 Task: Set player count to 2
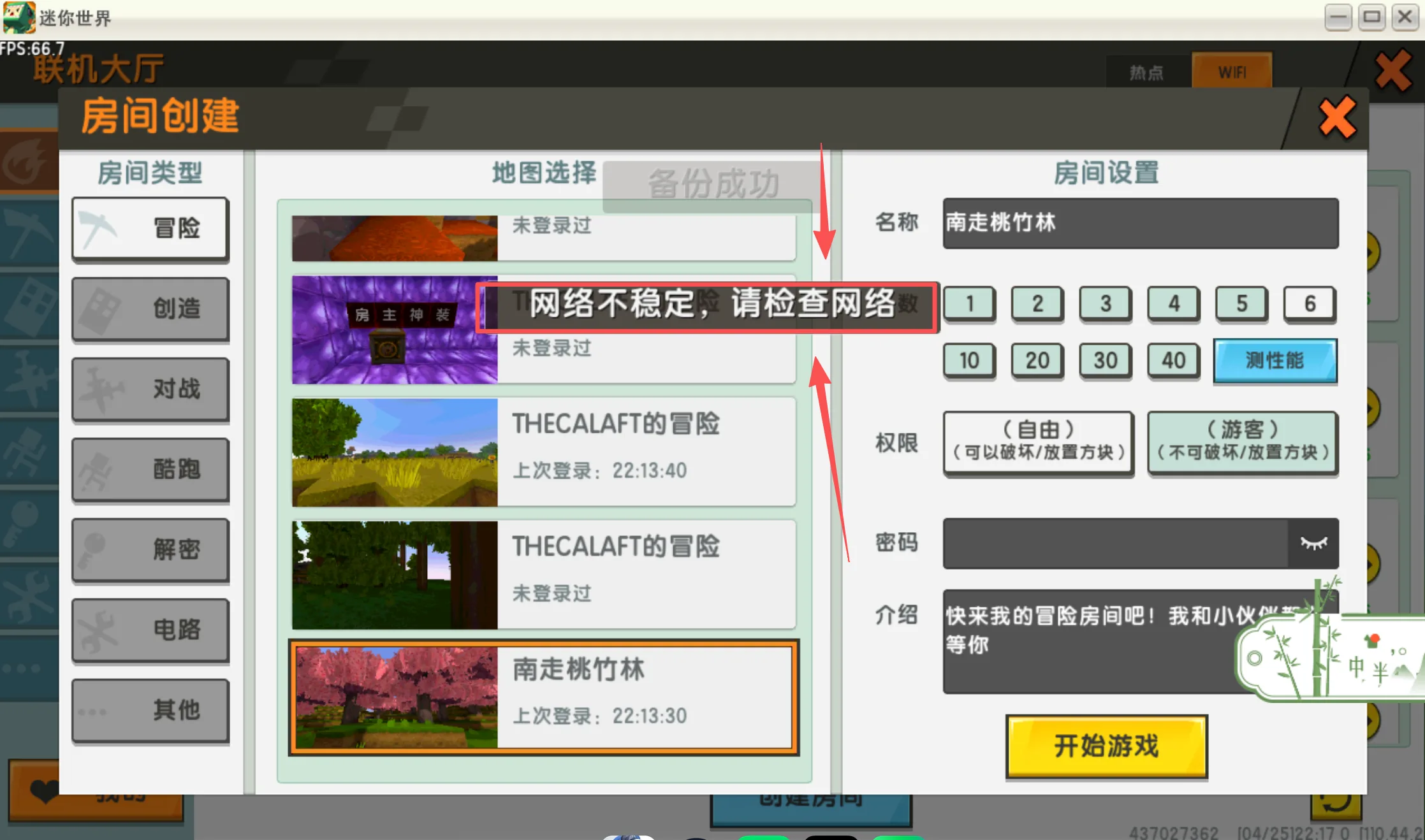click(x=1037, y=303)
